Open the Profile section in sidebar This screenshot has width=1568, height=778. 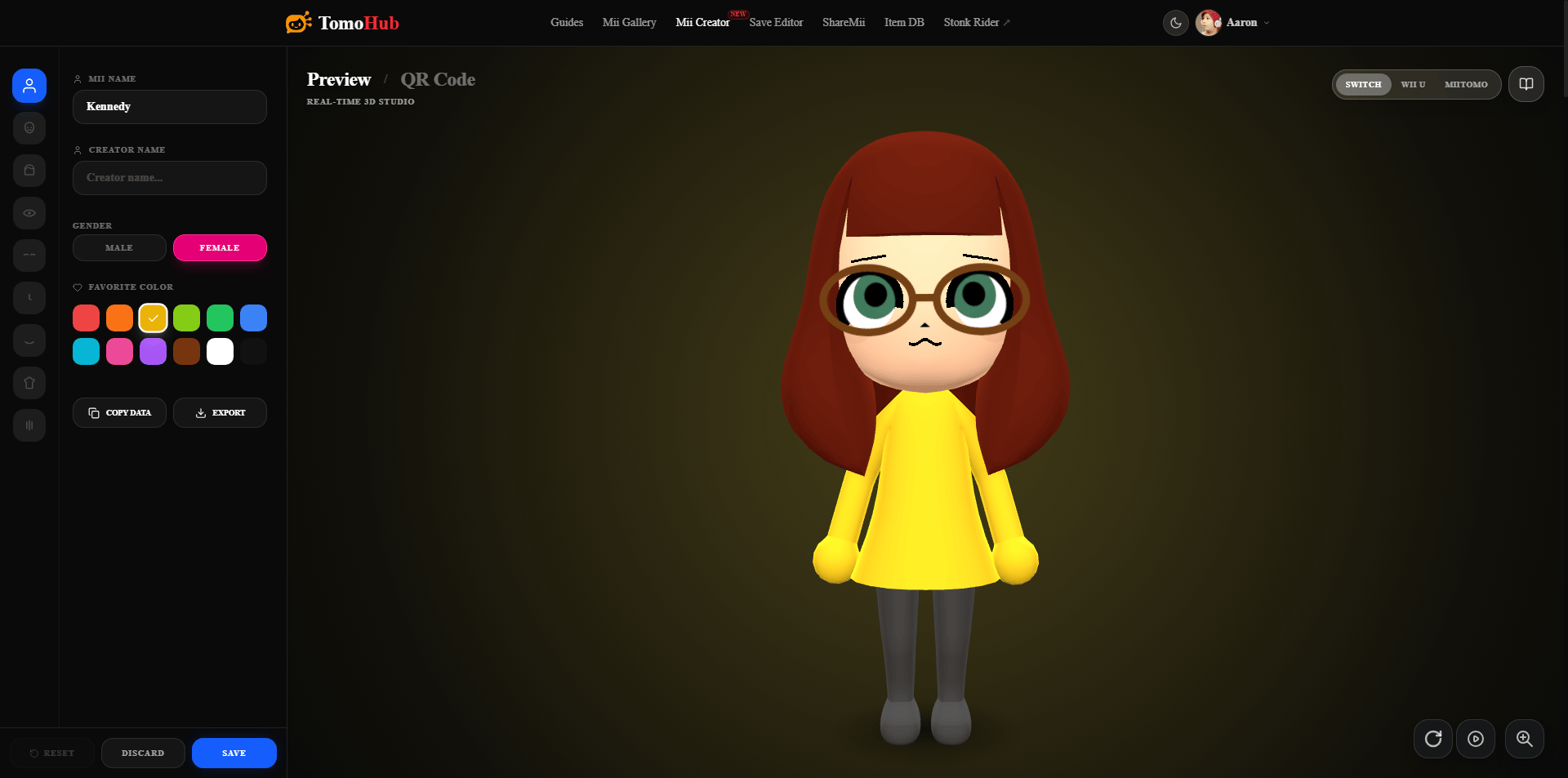(x=29, y=86)
